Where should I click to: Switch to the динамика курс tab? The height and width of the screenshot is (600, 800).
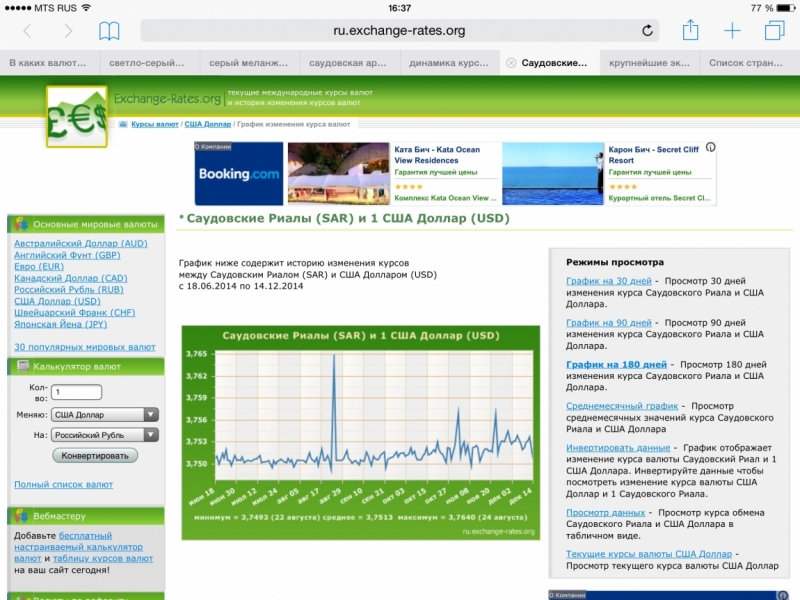click(x=449, y=63)
